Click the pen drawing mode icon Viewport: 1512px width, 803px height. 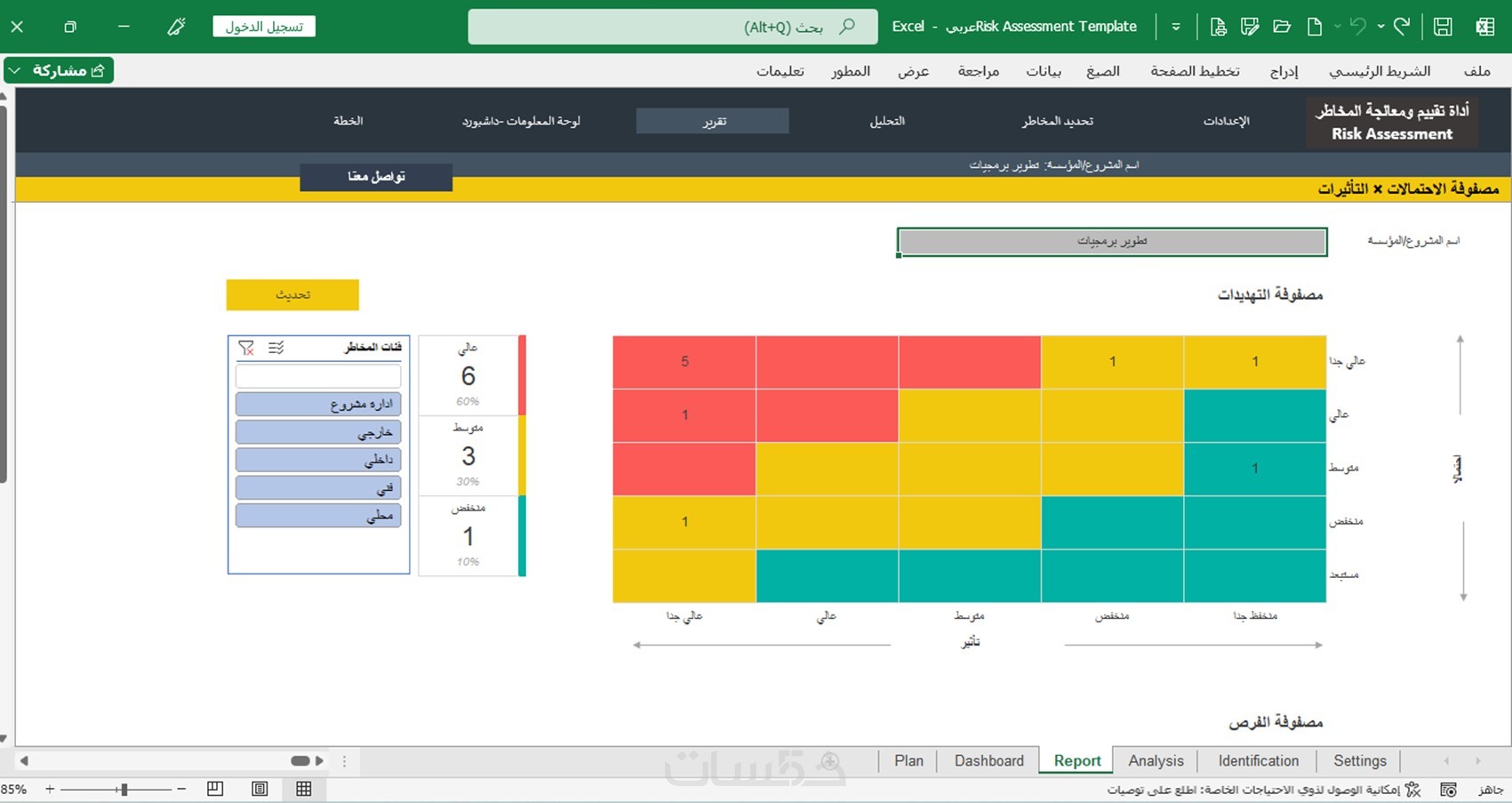pyautogui.click(x=176, y=27)
